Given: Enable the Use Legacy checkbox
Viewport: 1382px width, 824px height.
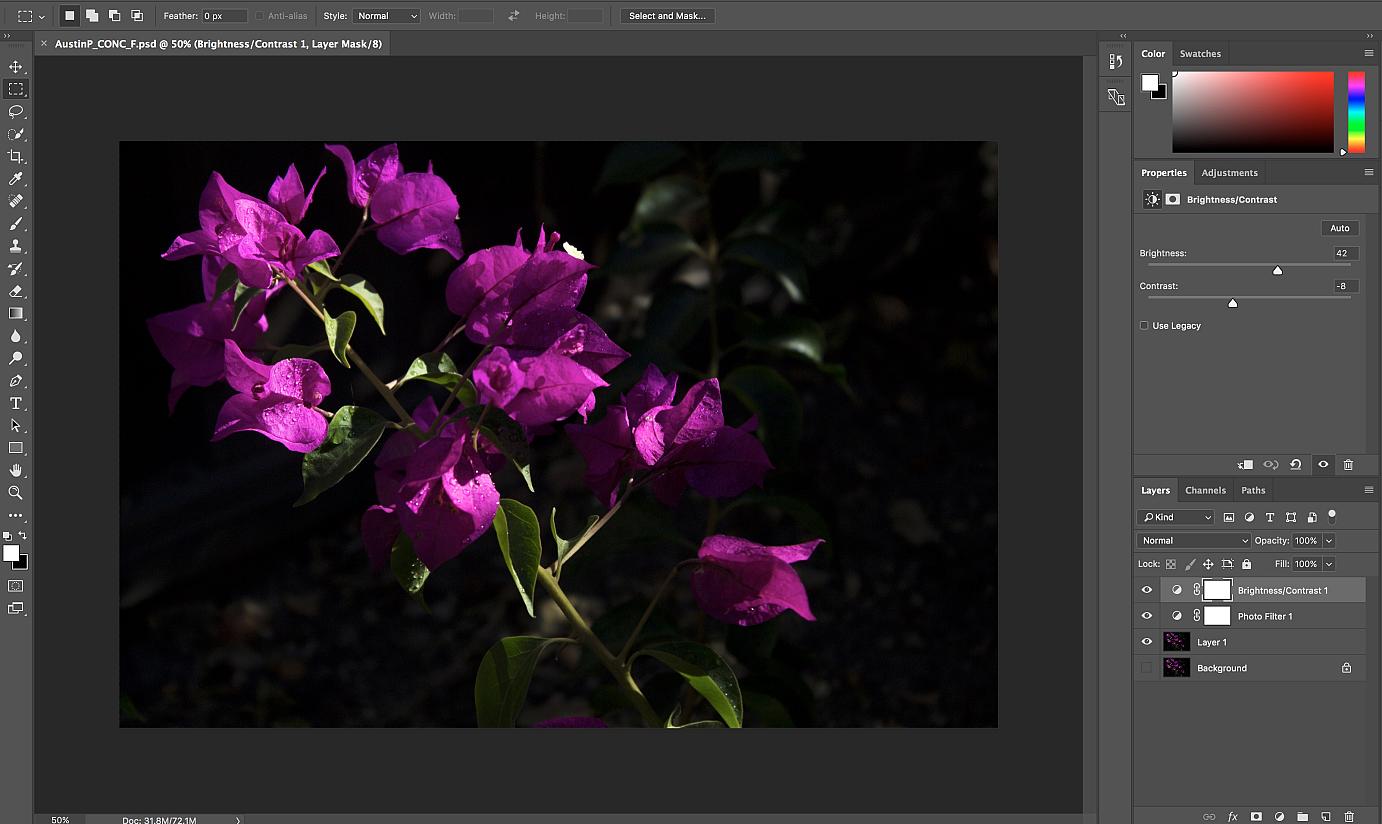Looking at the screenshot, I should [x=1144, y=325].
